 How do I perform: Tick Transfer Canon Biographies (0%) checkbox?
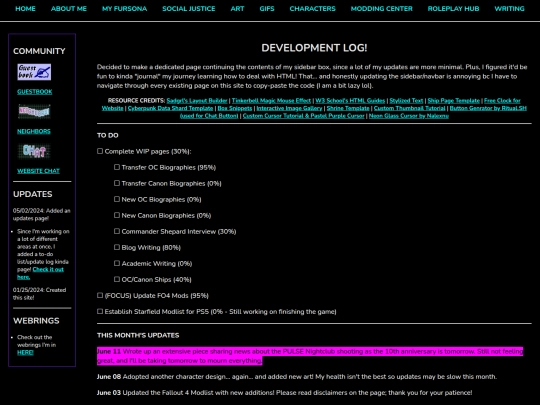(x=117, y=183)
